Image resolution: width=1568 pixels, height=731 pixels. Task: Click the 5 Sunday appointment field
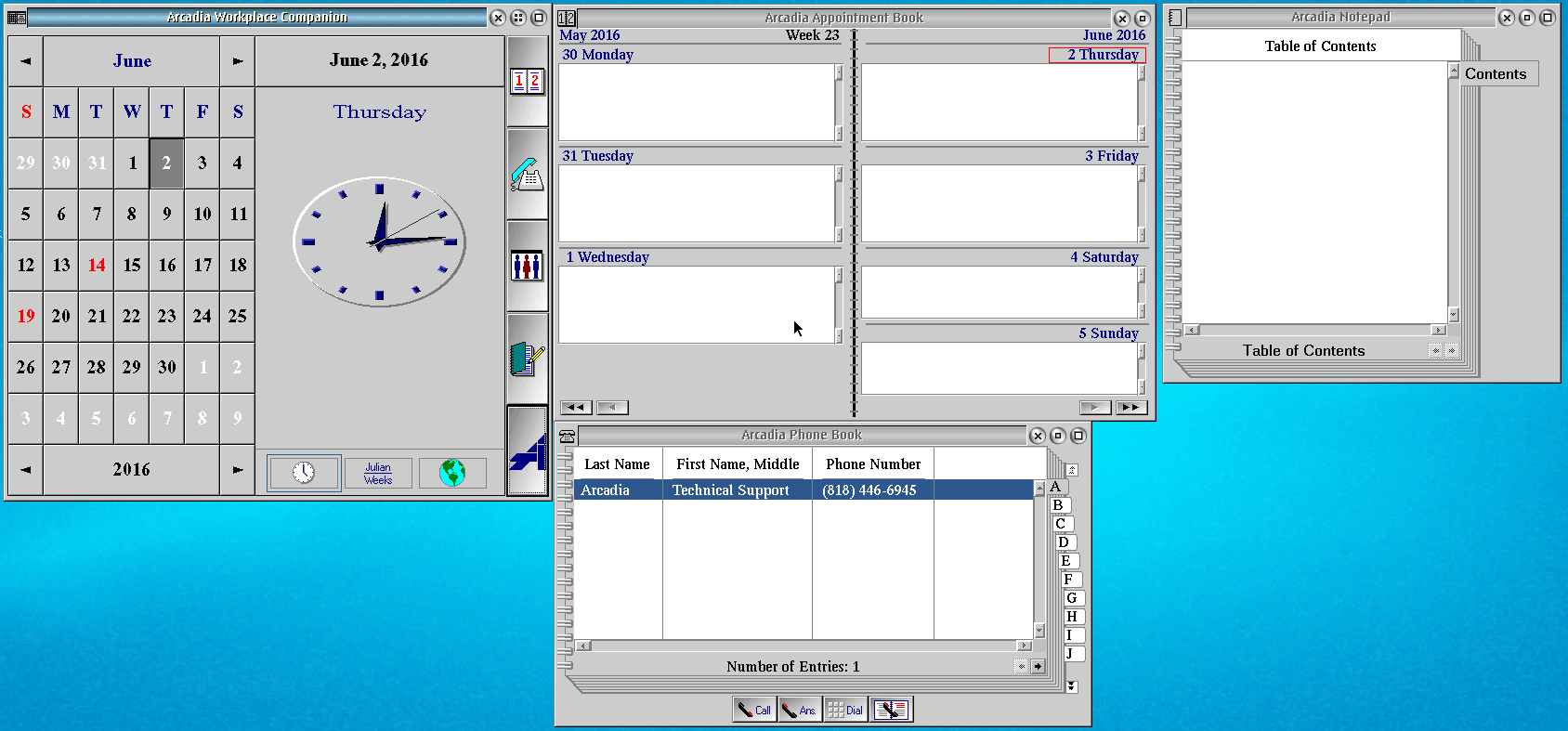coord(1000,369)
